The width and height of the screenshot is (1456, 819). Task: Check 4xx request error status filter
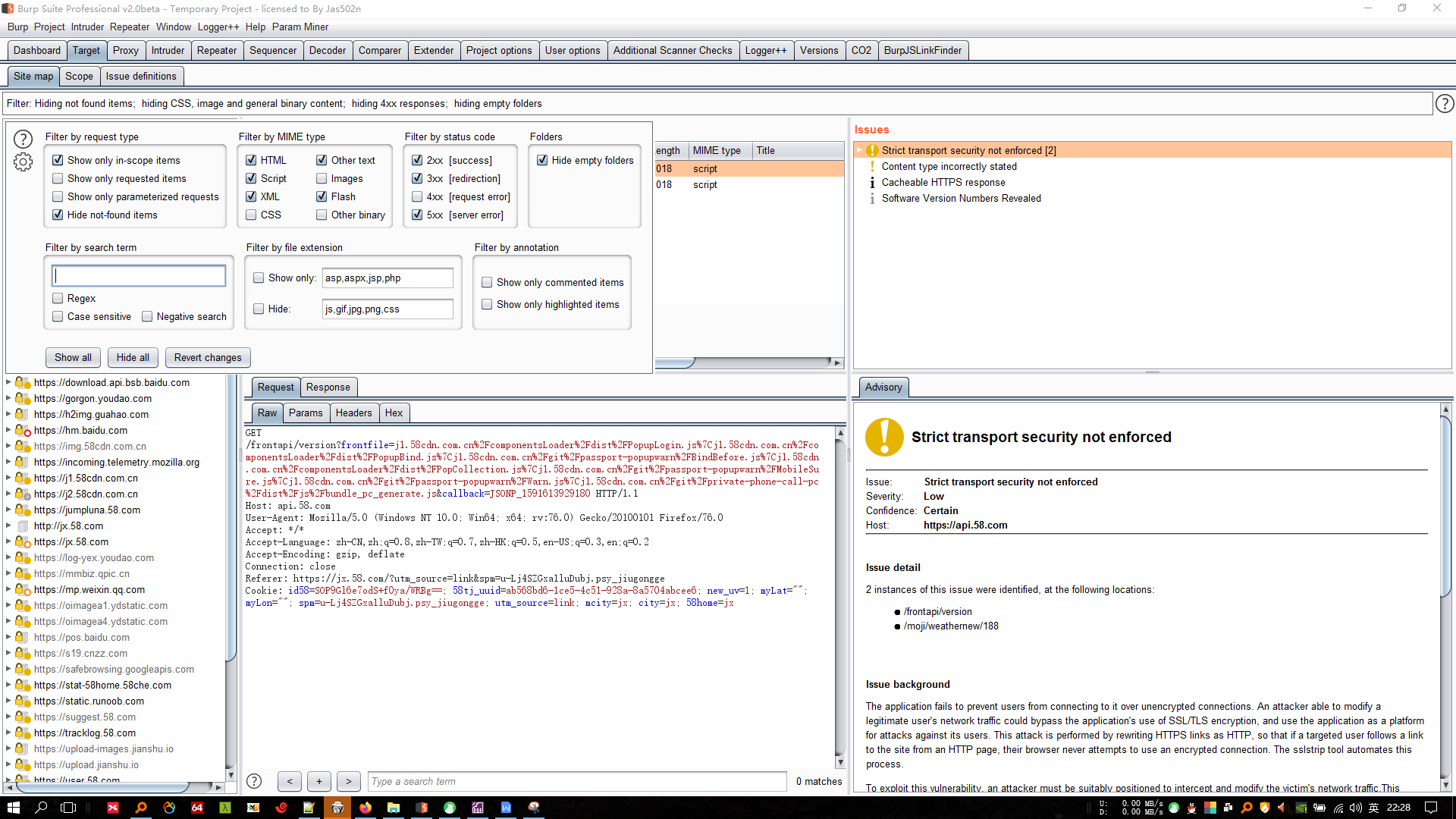[417, 197]
